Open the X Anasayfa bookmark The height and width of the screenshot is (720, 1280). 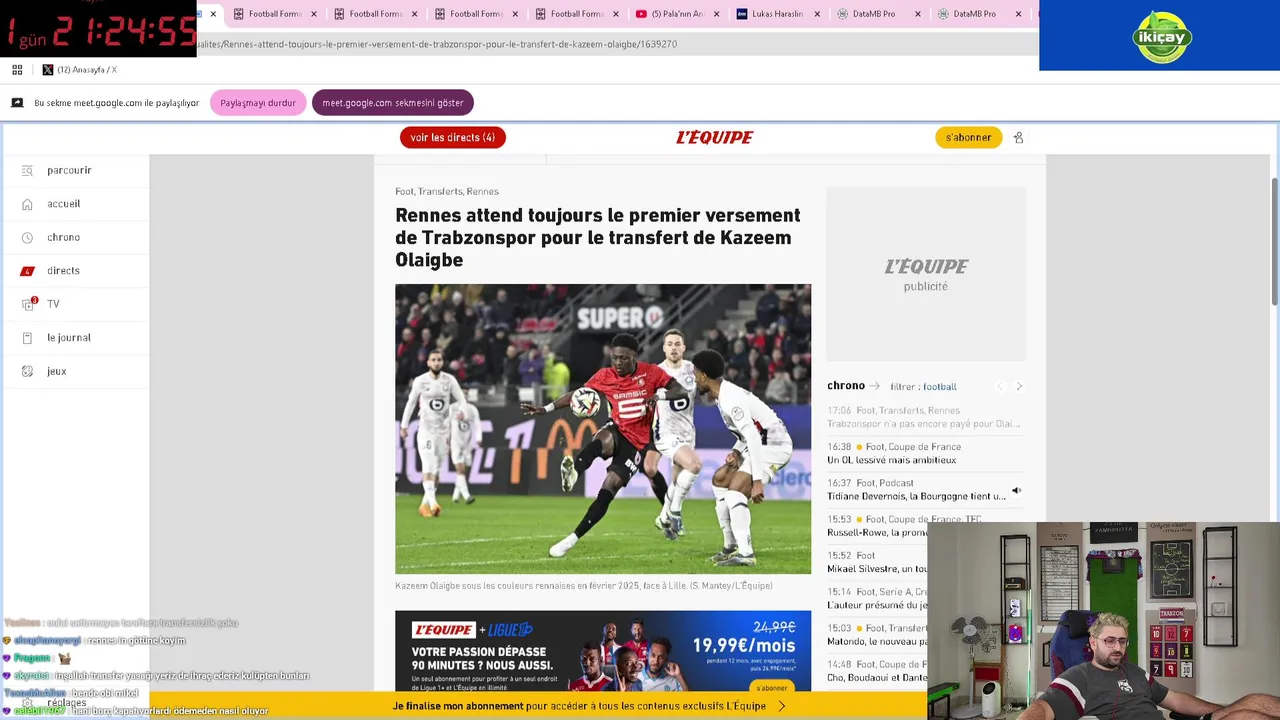coord(80,70)
